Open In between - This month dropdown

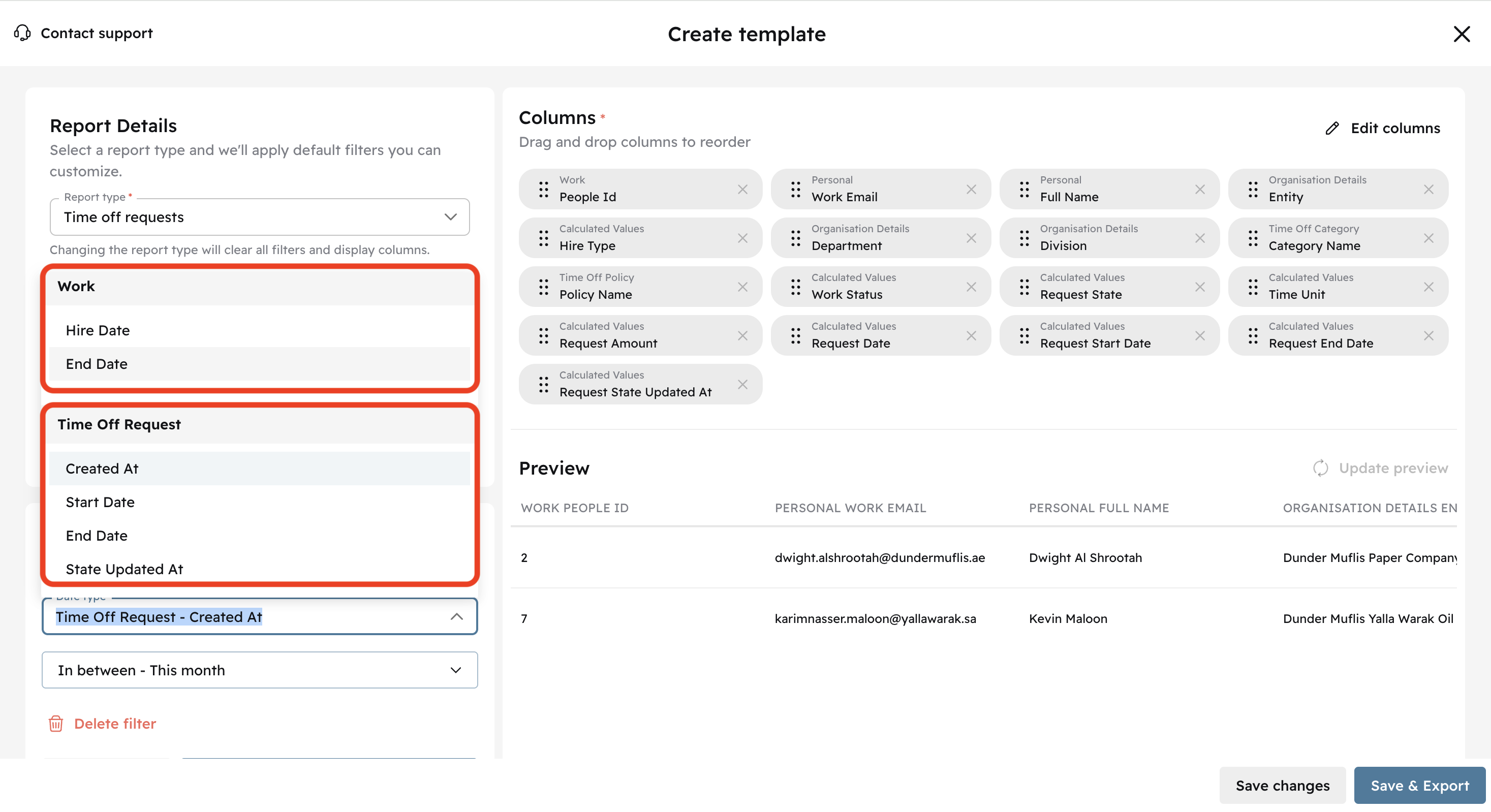[x=259, y=670]
